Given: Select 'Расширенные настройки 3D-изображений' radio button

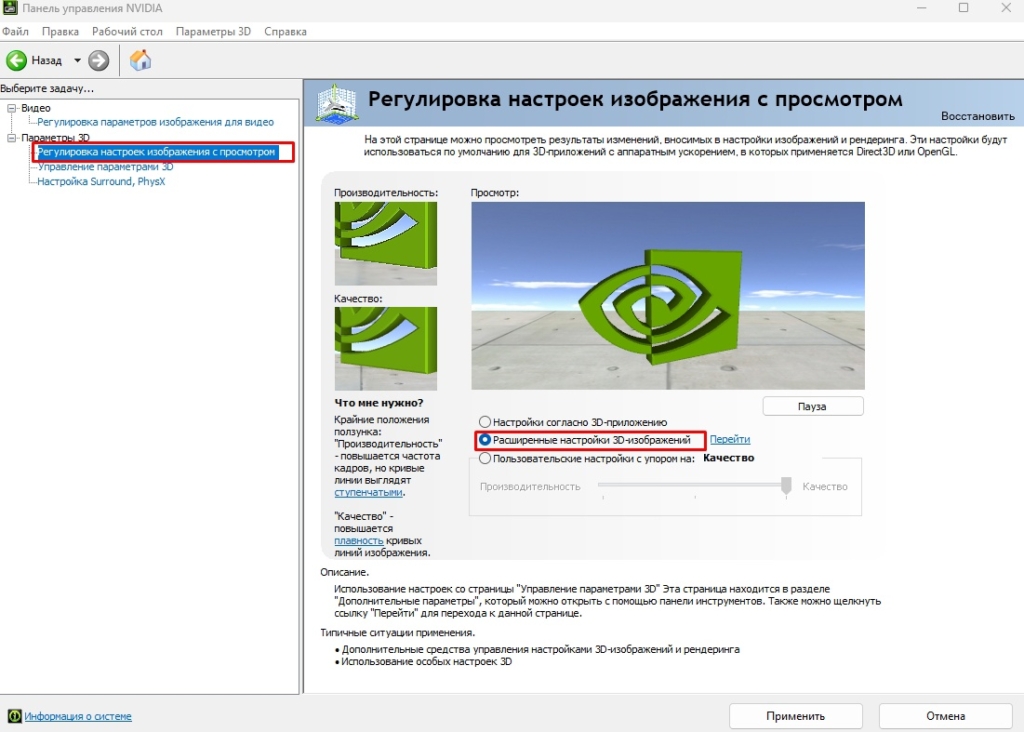Looking at the screenshot, I should point(485,440).
